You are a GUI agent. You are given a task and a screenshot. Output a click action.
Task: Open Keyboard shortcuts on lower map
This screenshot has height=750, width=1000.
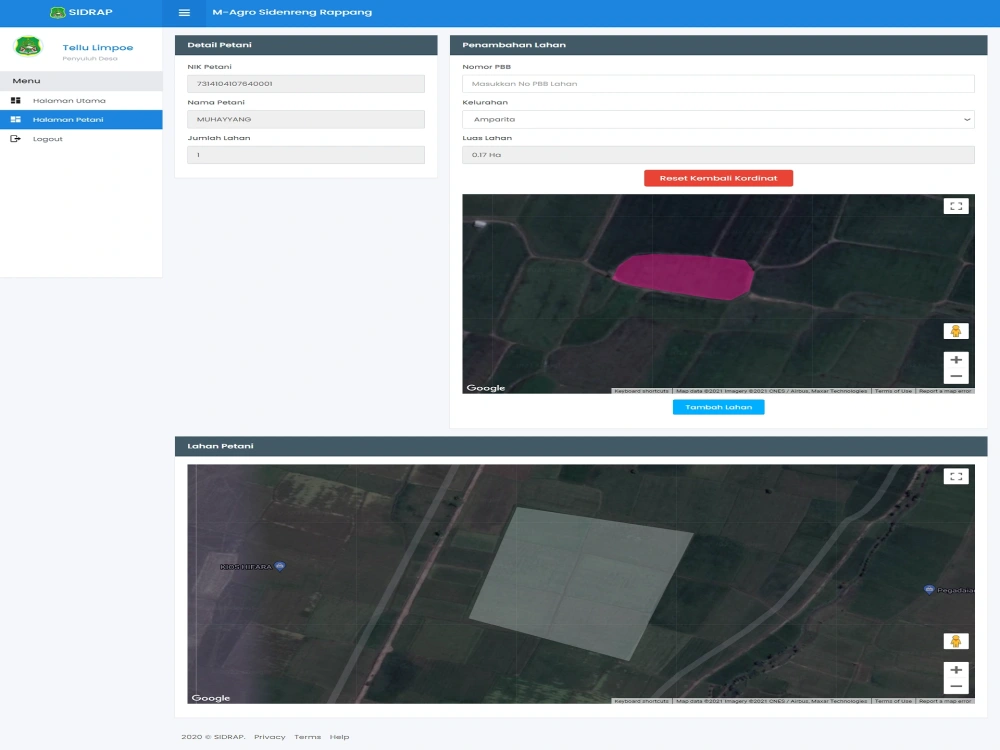point(641,701)
